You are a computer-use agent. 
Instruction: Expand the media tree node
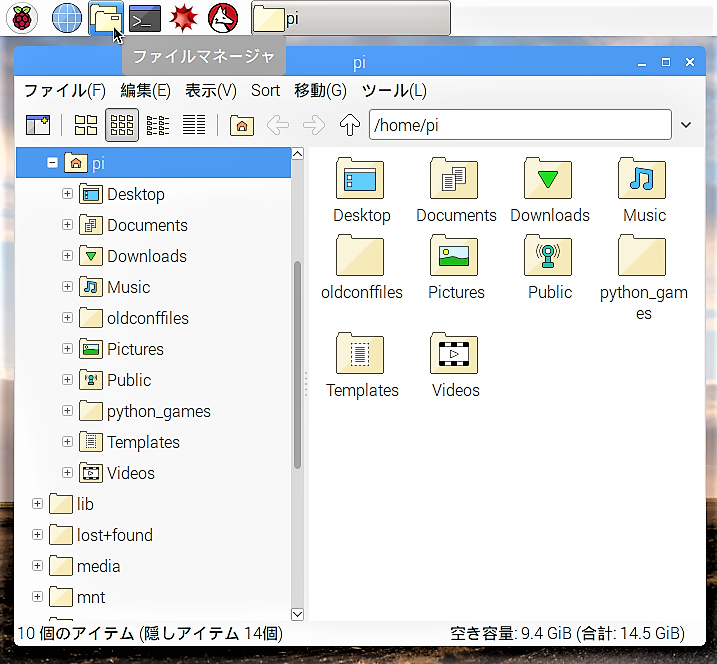tap(37, 566)
